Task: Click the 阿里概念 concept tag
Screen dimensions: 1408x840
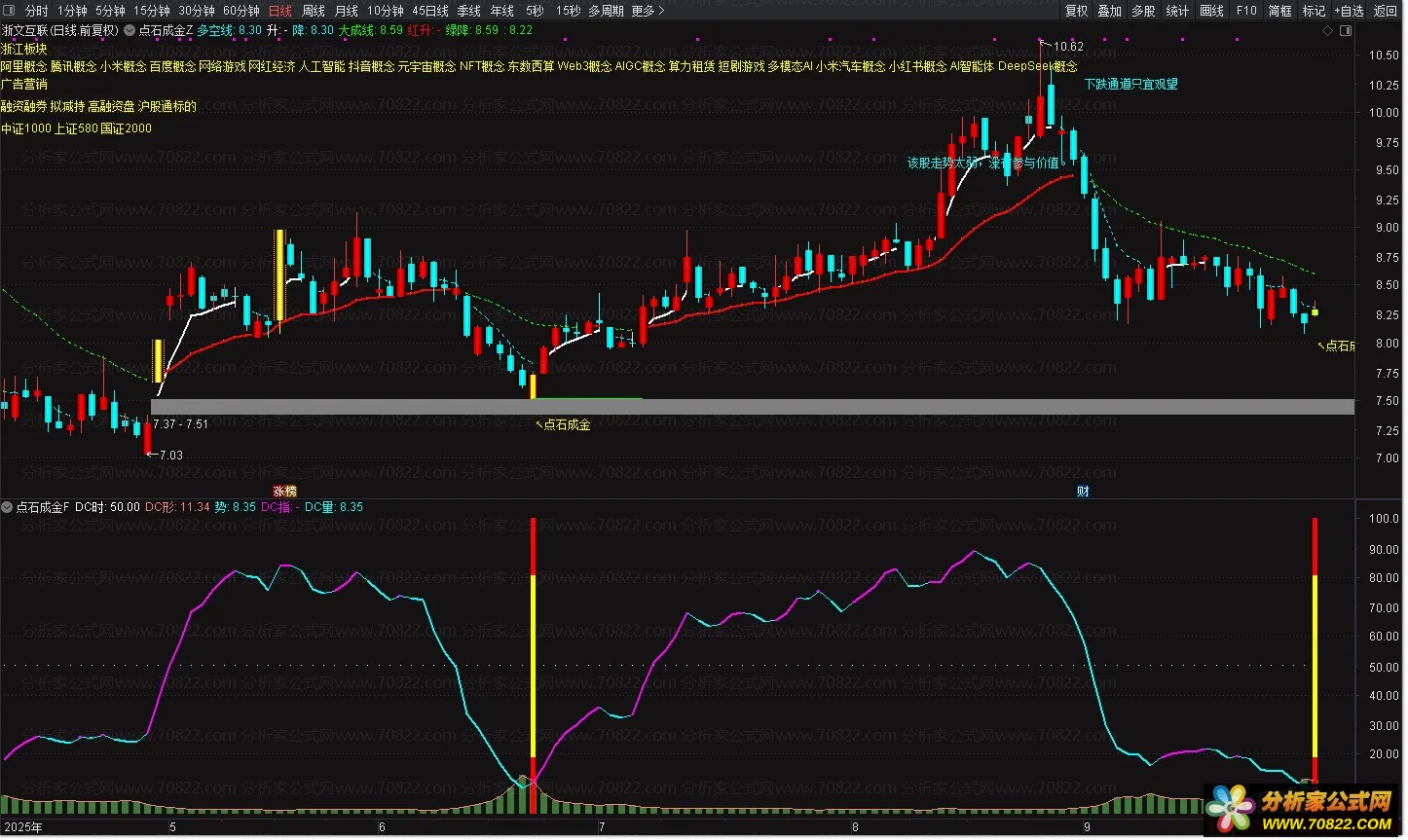Action: (24, 66)
